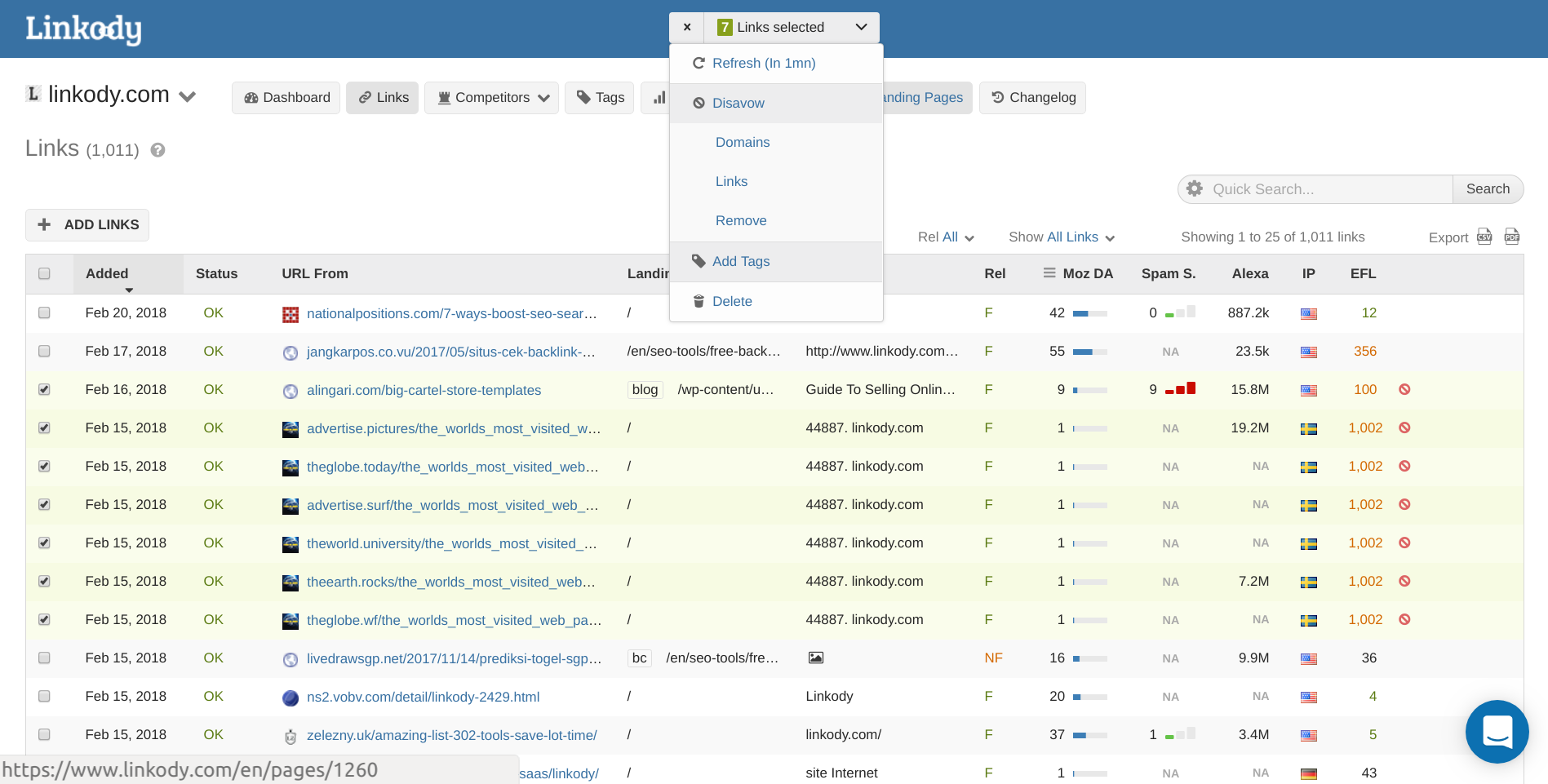Click the statistics bar chart icon tab

pos(658,98)
